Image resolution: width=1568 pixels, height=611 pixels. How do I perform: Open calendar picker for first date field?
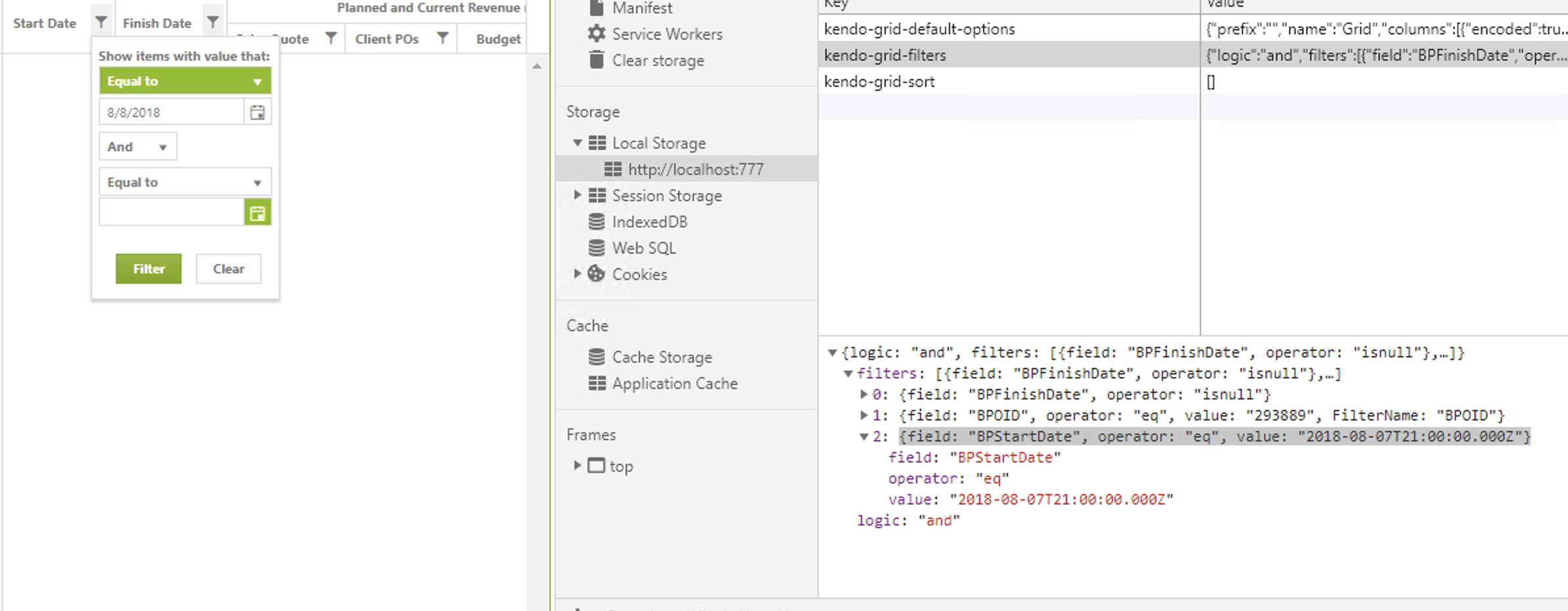(258, 112)
